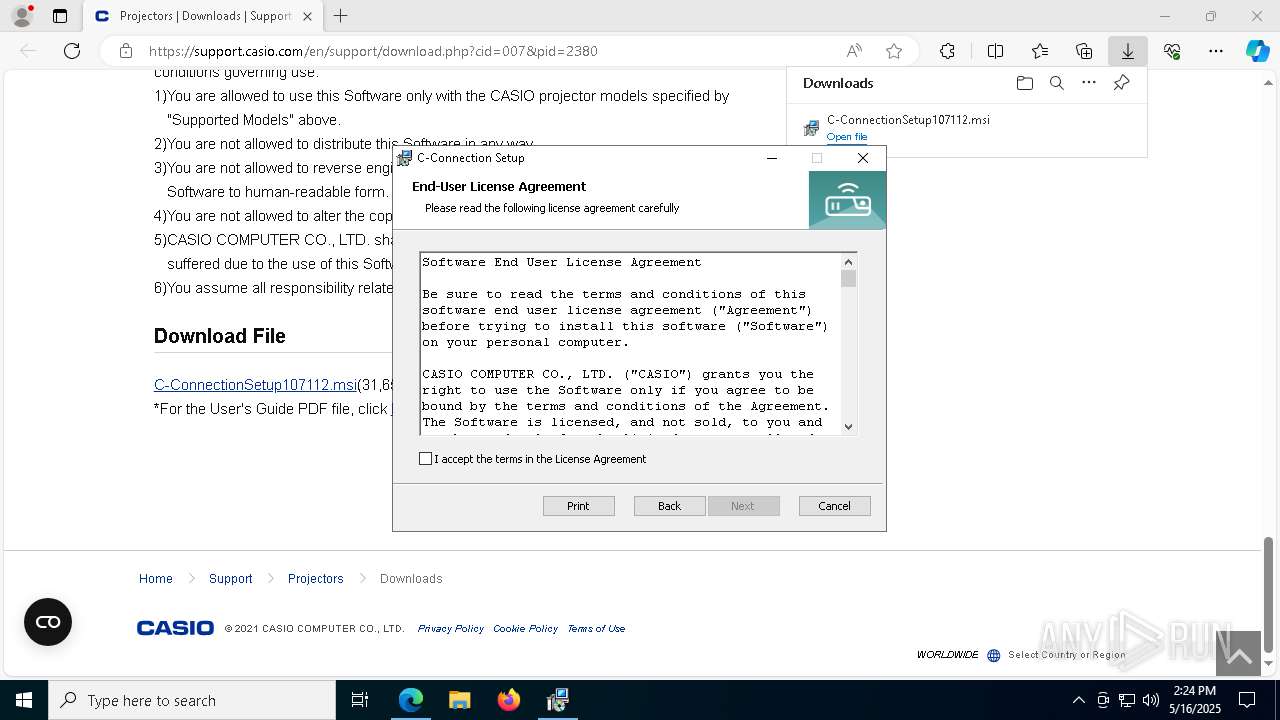Open more options in Downloads panel
The width and height of the screenshot is (1280, 720).
point(1089,83)
